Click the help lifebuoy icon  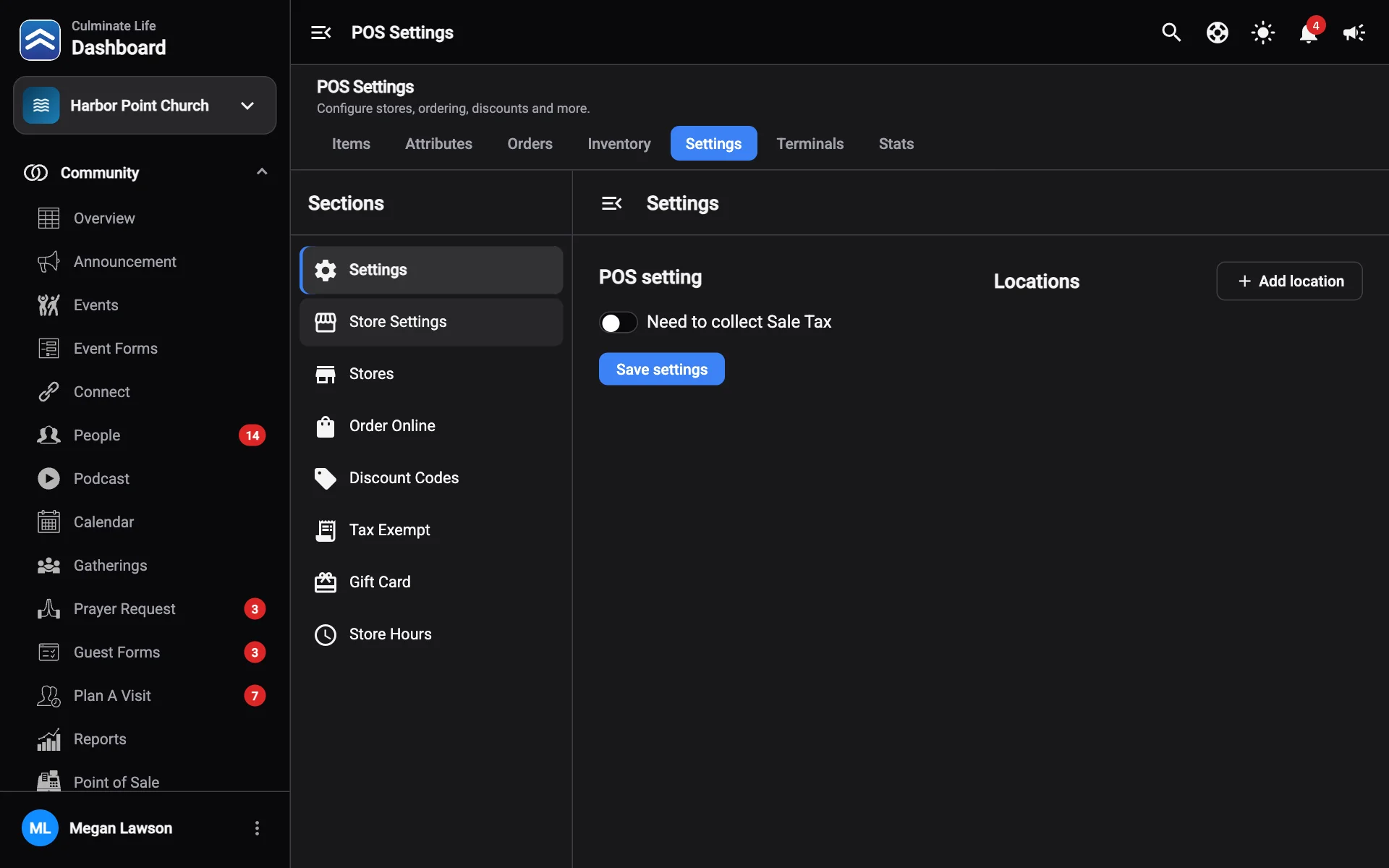click(x=1217, y=33)
